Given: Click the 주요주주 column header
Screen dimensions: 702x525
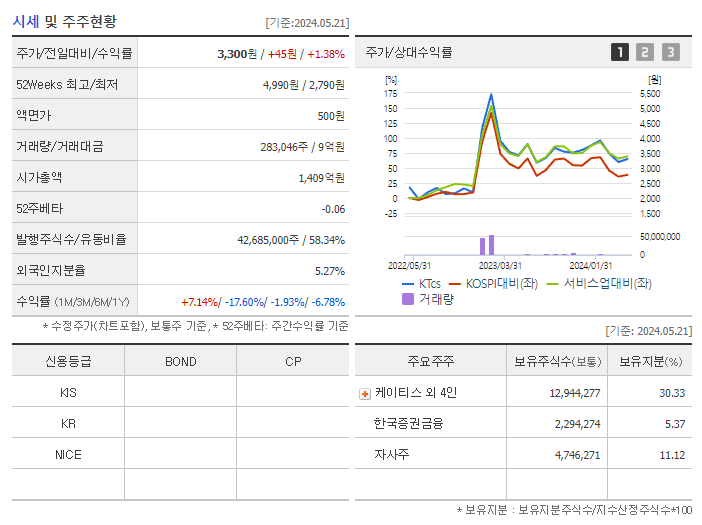Looking at the screenshot, I should click(430, 361).
